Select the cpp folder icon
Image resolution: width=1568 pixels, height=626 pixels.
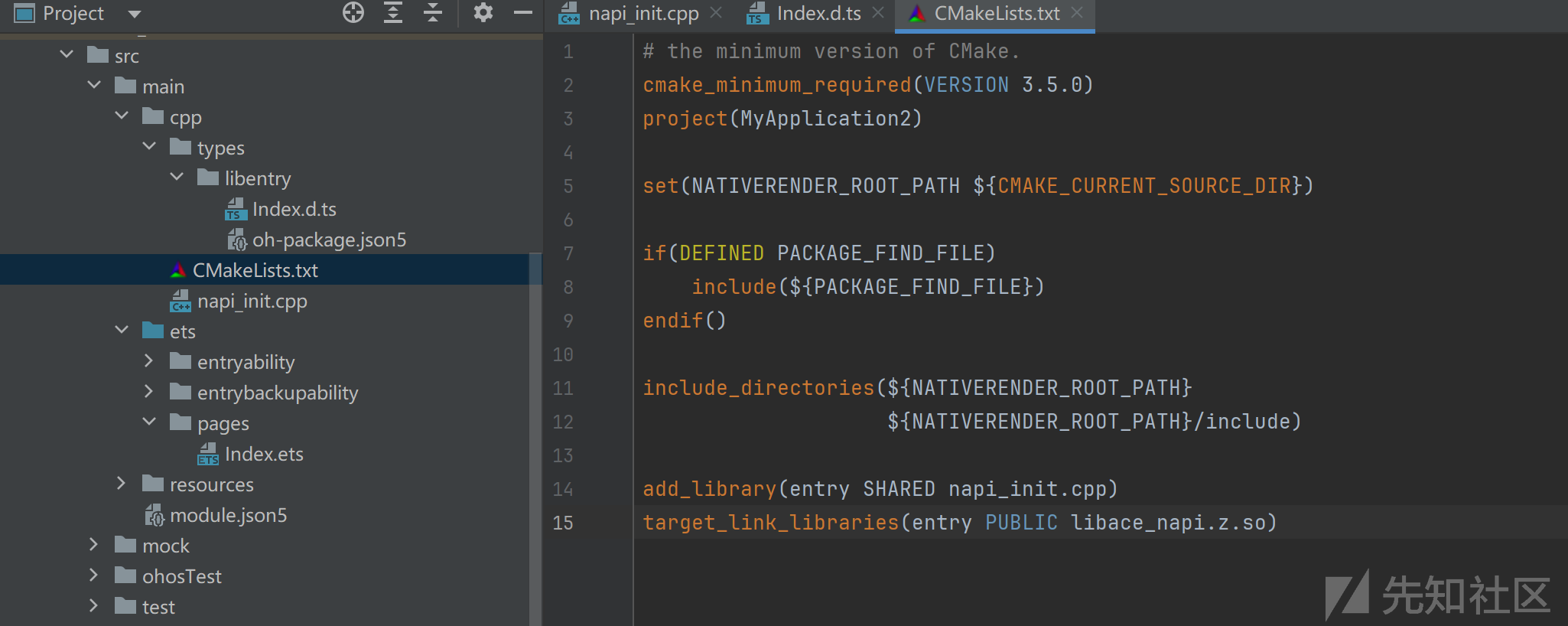click(x=153, y=116)
